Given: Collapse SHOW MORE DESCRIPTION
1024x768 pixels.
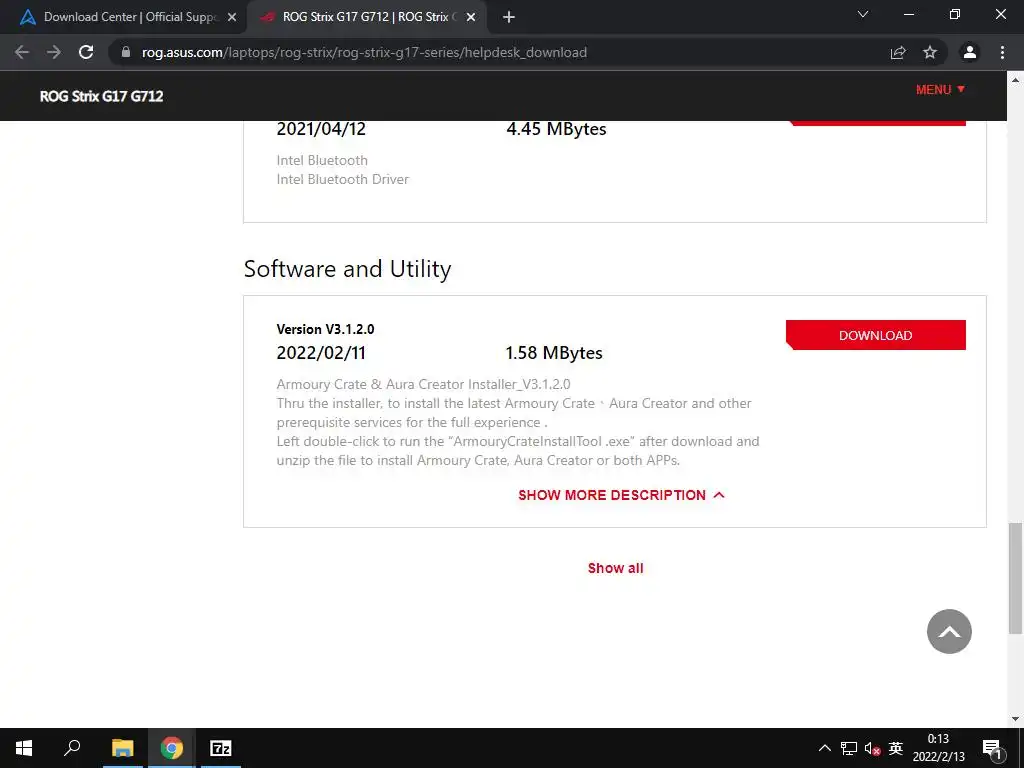Looking at the screenshot, I should [621, 495].
